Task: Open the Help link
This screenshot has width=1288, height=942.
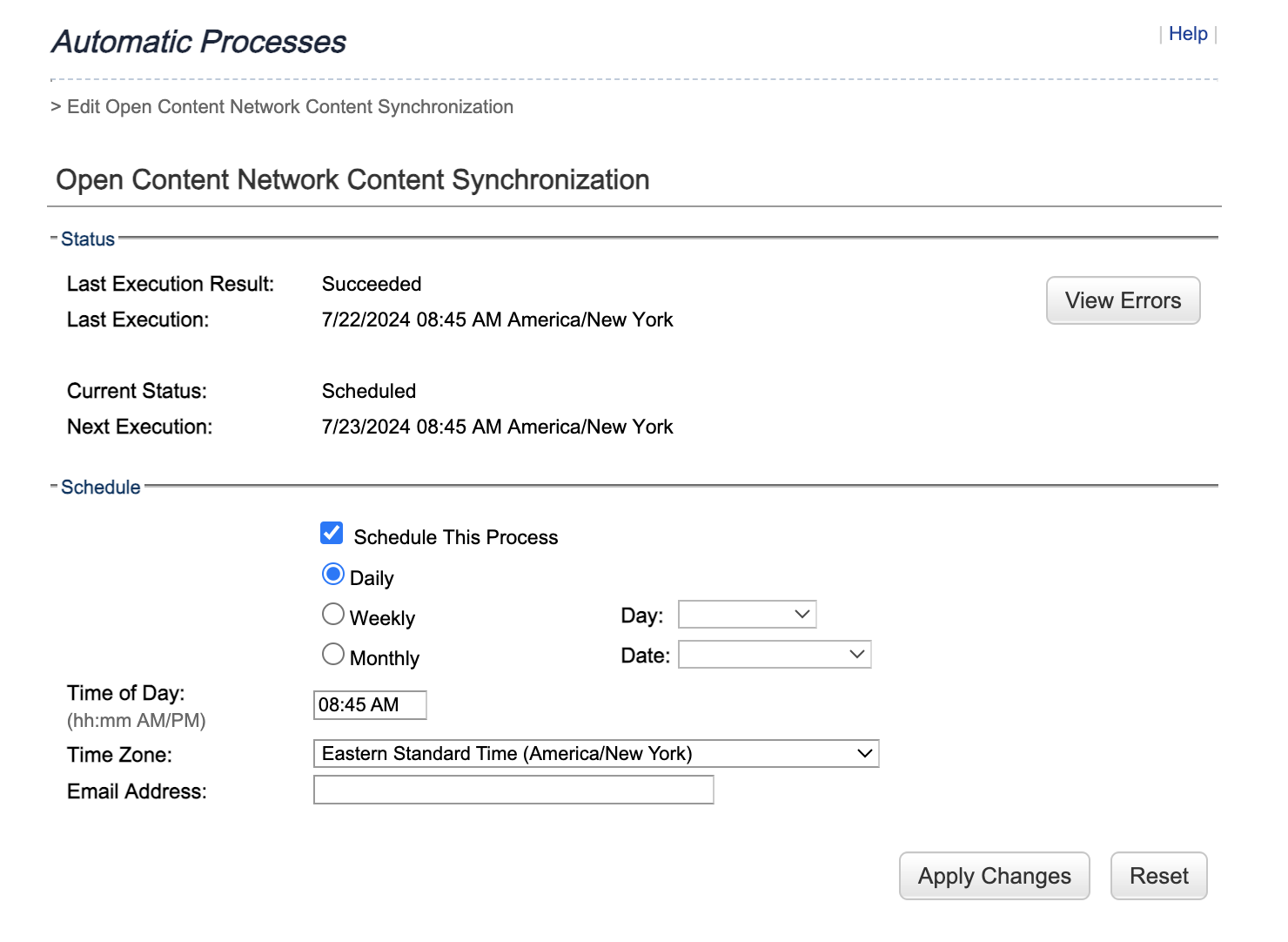Action: (x=1189, y=33)
